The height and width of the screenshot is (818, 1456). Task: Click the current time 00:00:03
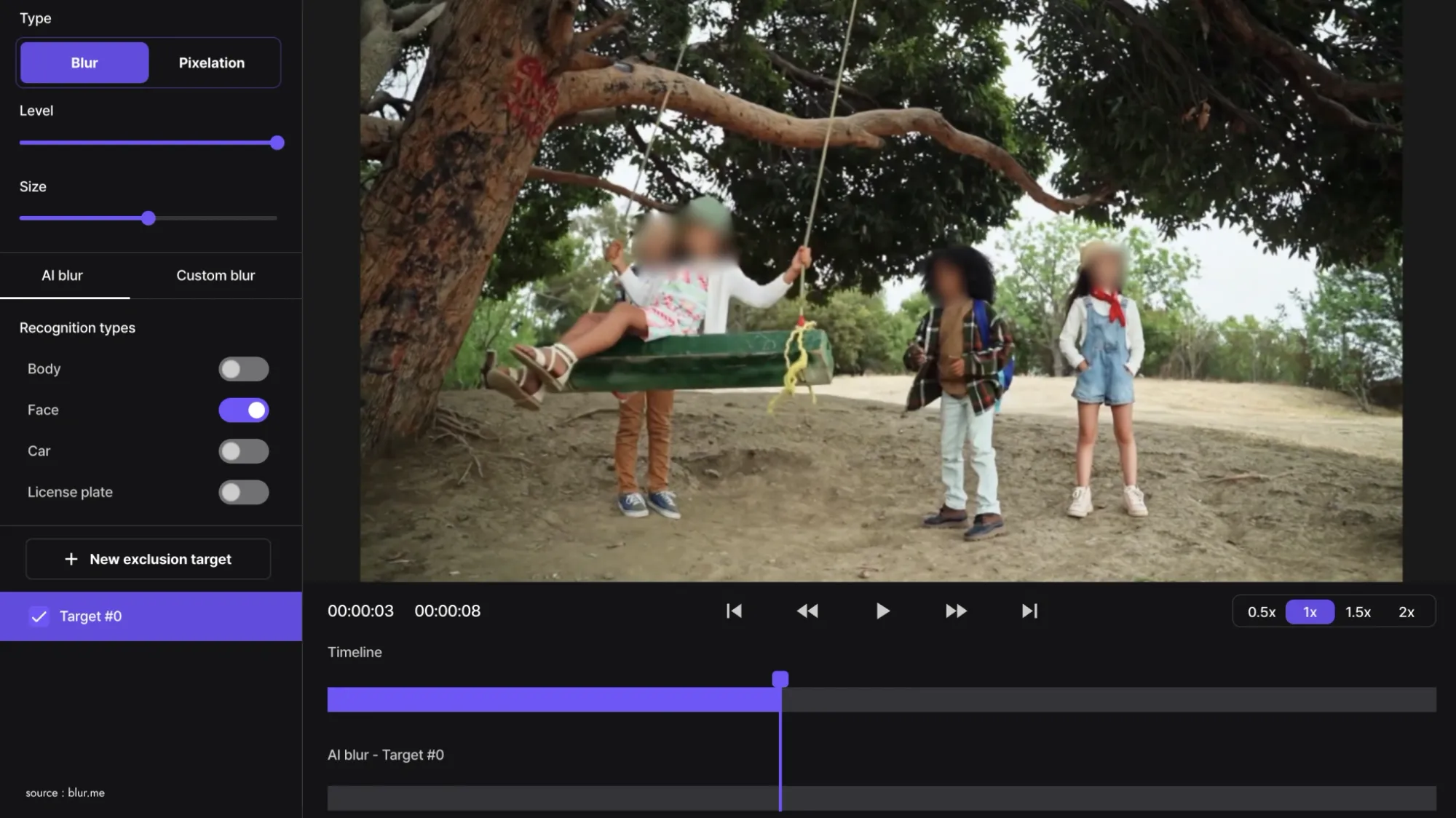pos(360,611)
